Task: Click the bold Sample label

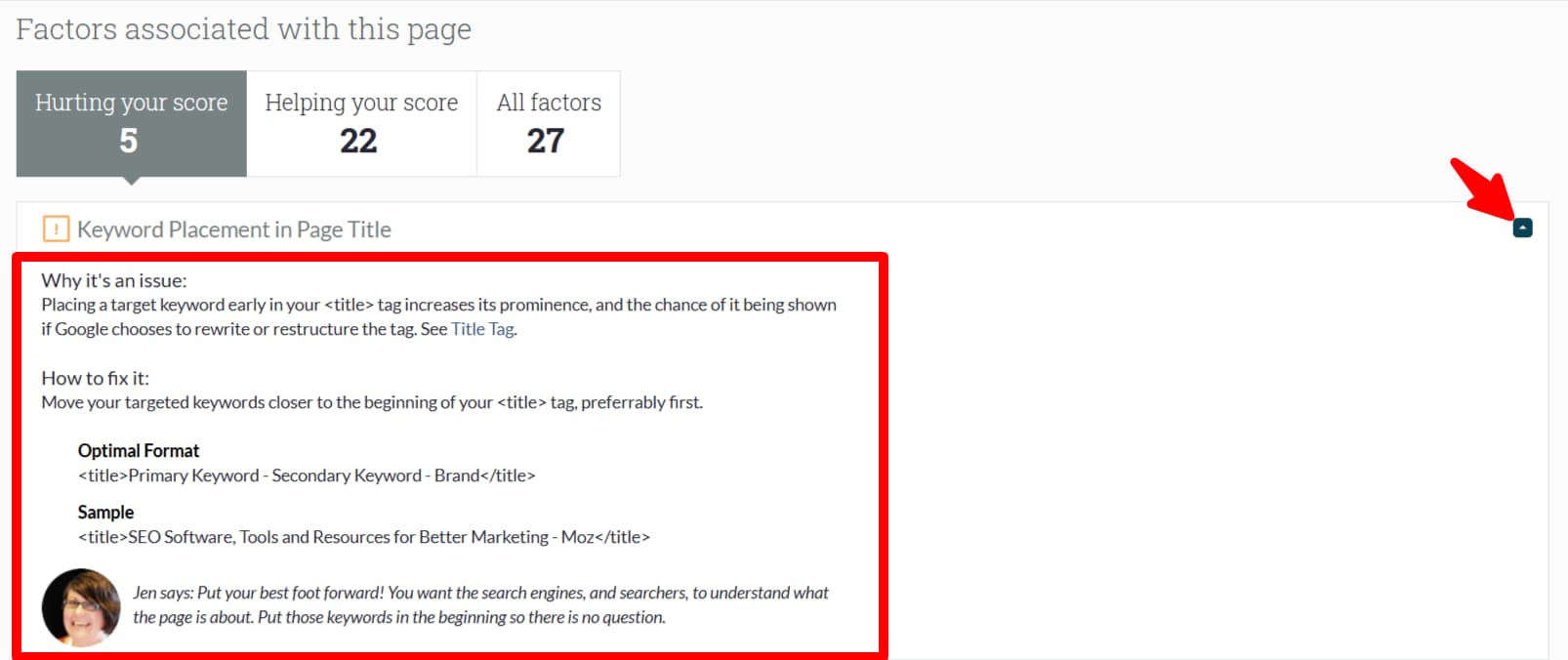Action: (x=105, y=512)
